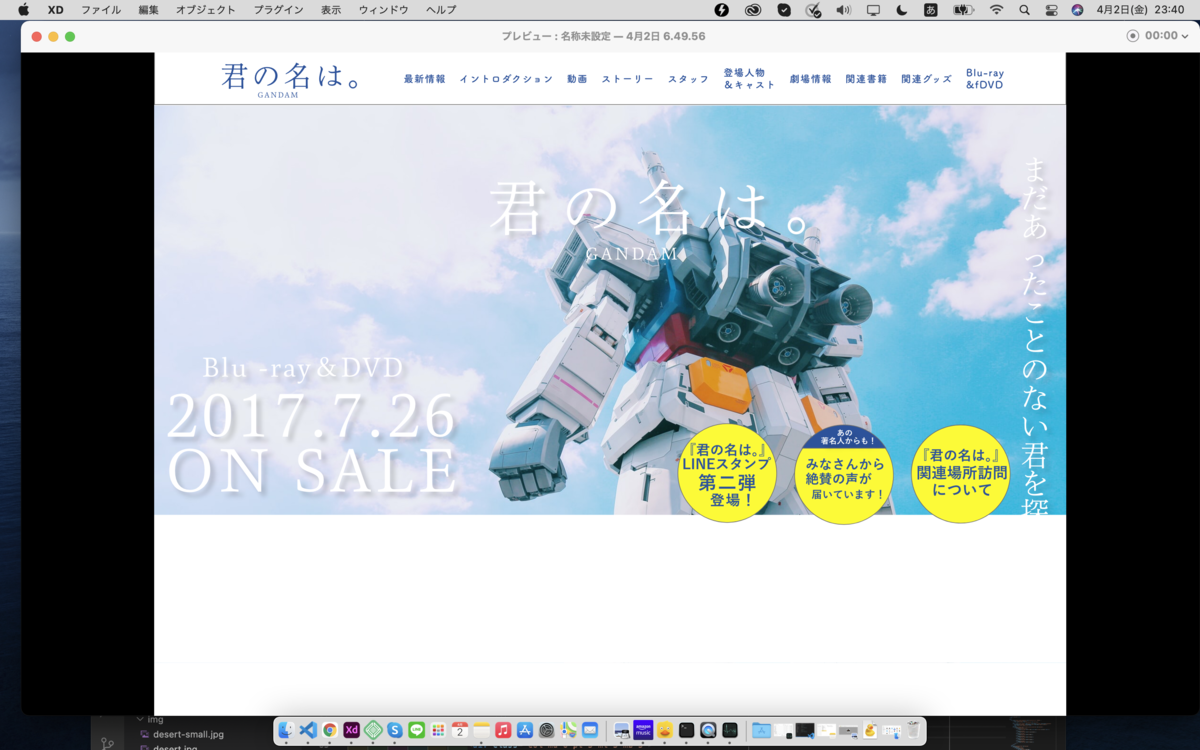Open the ウィンドウ menu

click(383, 9)
